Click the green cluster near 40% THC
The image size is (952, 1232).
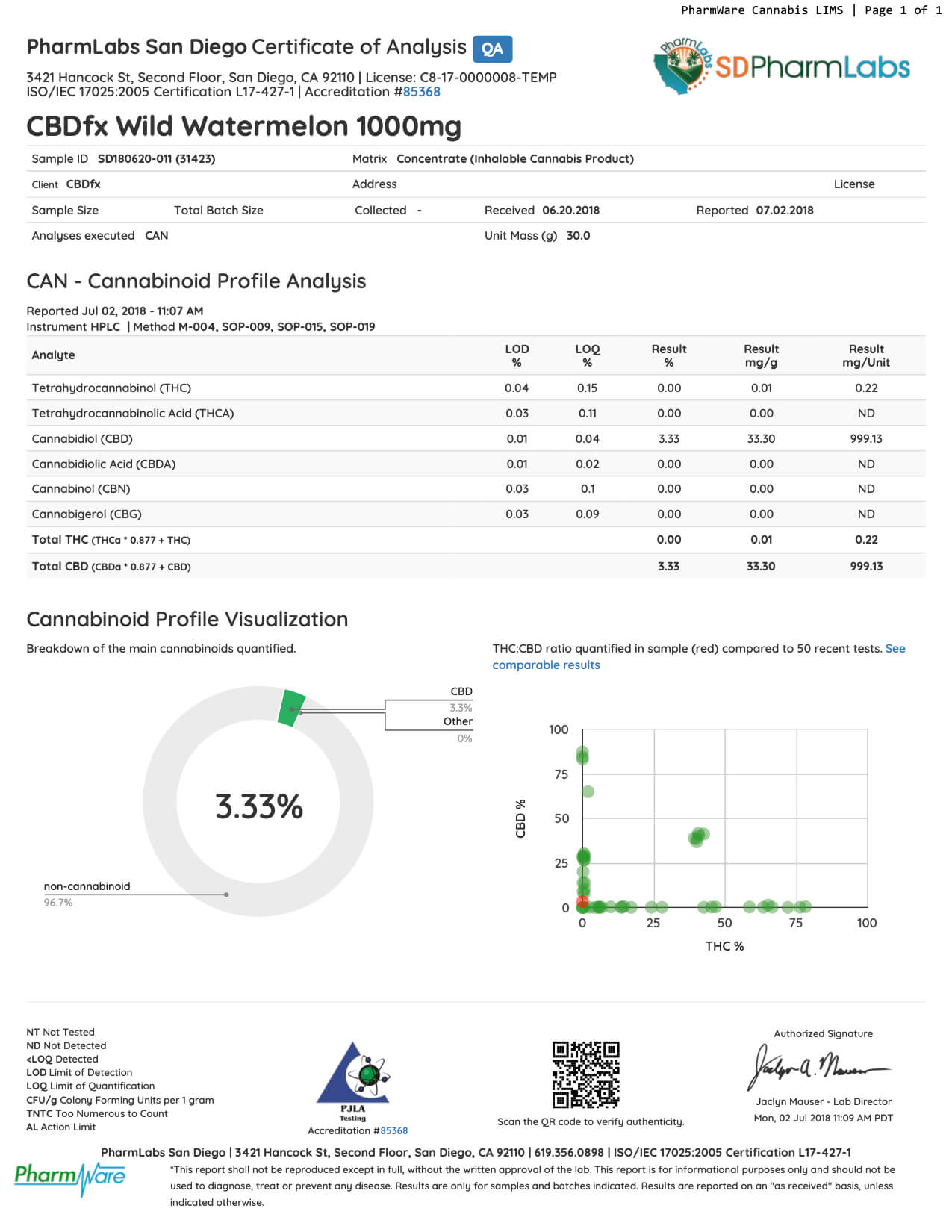click(x=698, y=836)
